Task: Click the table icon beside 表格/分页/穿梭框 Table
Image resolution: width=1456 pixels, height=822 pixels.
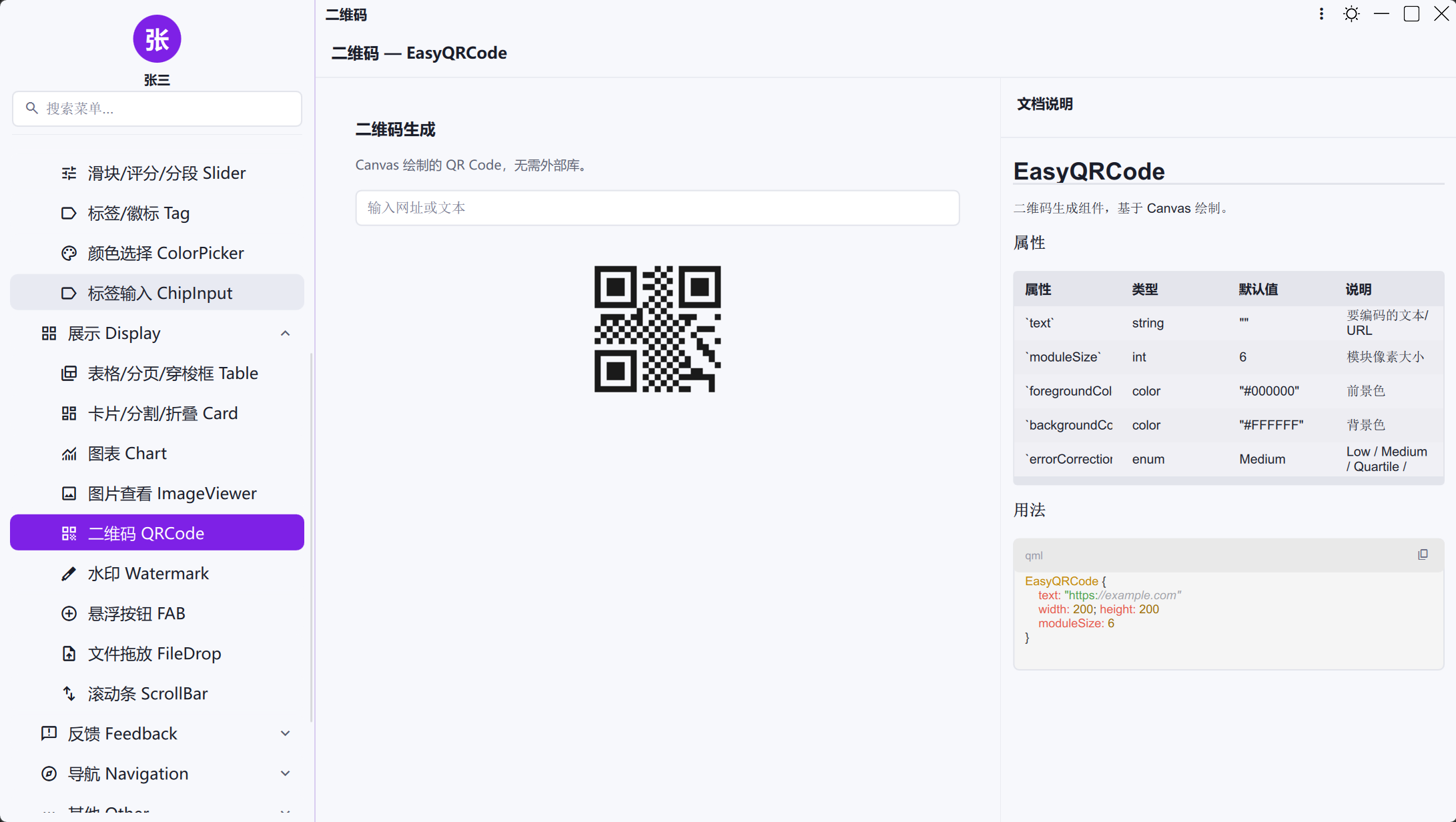Action: (x=69, y=374)
